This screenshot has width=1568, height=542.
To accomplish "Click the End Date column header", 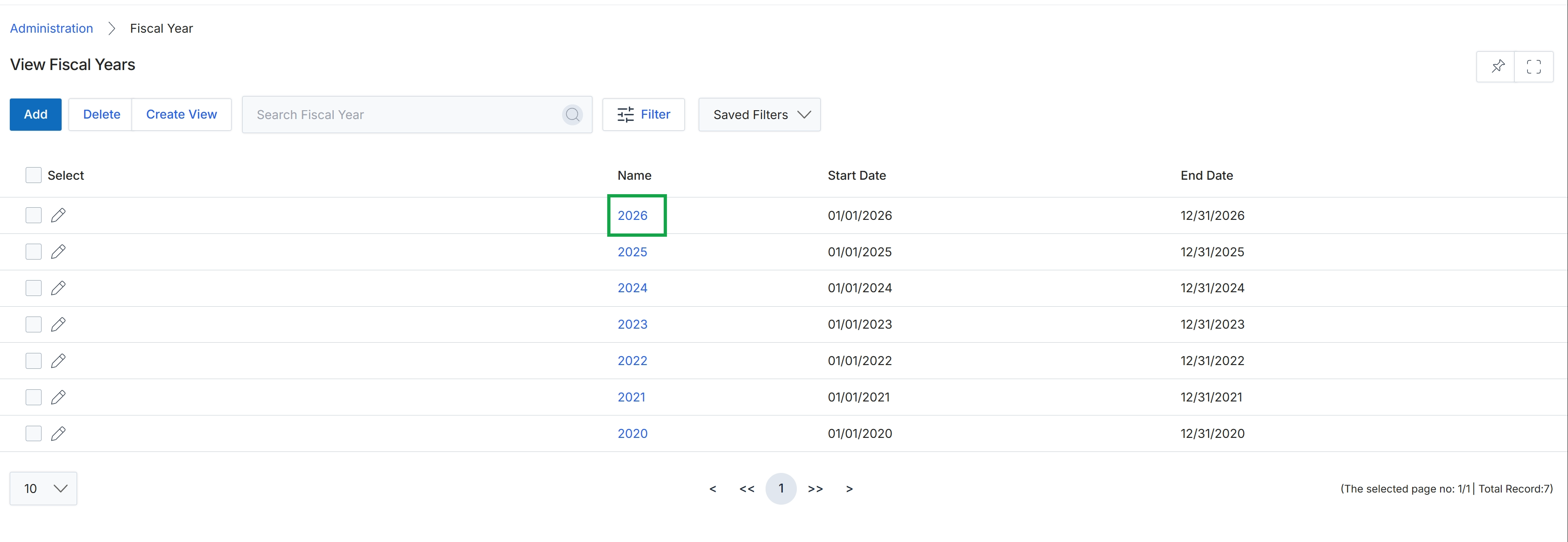I will [1206, 176].
